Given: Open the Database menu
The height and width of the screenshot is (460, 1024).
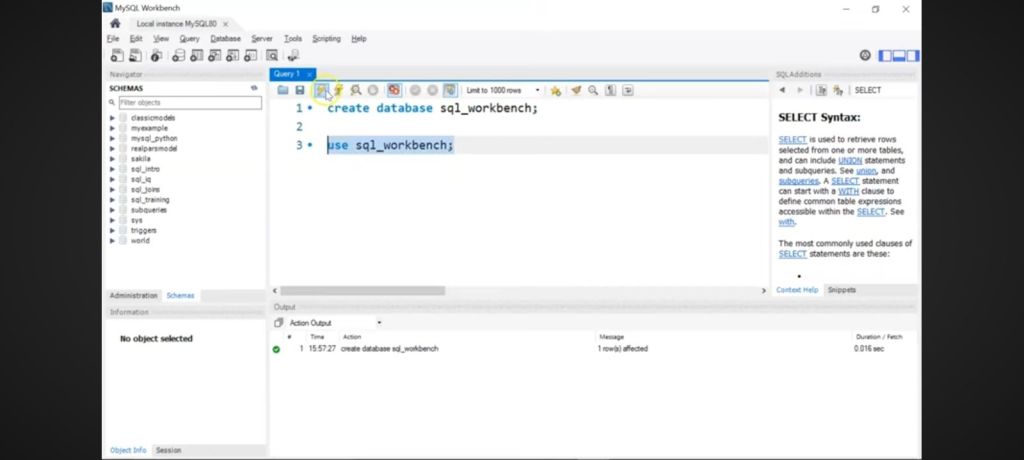Looking at the screenshot, I should click(x=225, y=38).
